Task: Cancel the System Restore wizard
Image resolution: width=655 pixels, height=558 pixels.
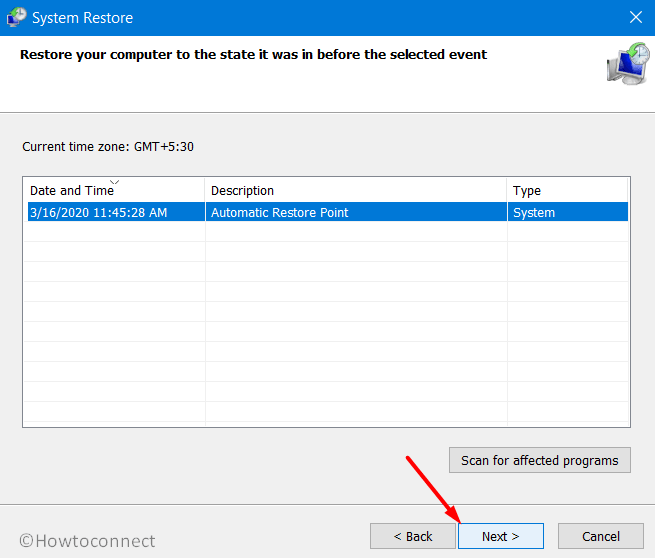Action: click(x=601, y=536)
